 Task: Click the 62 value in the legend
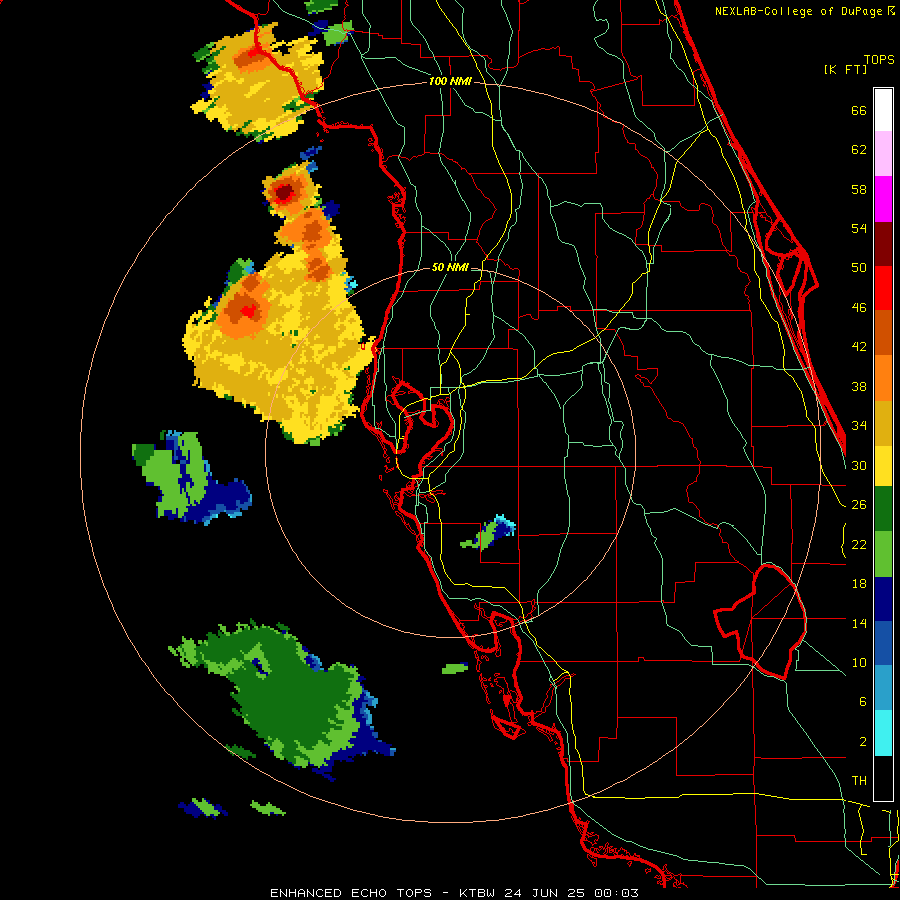pyautogui.click(x=859, y=150)
